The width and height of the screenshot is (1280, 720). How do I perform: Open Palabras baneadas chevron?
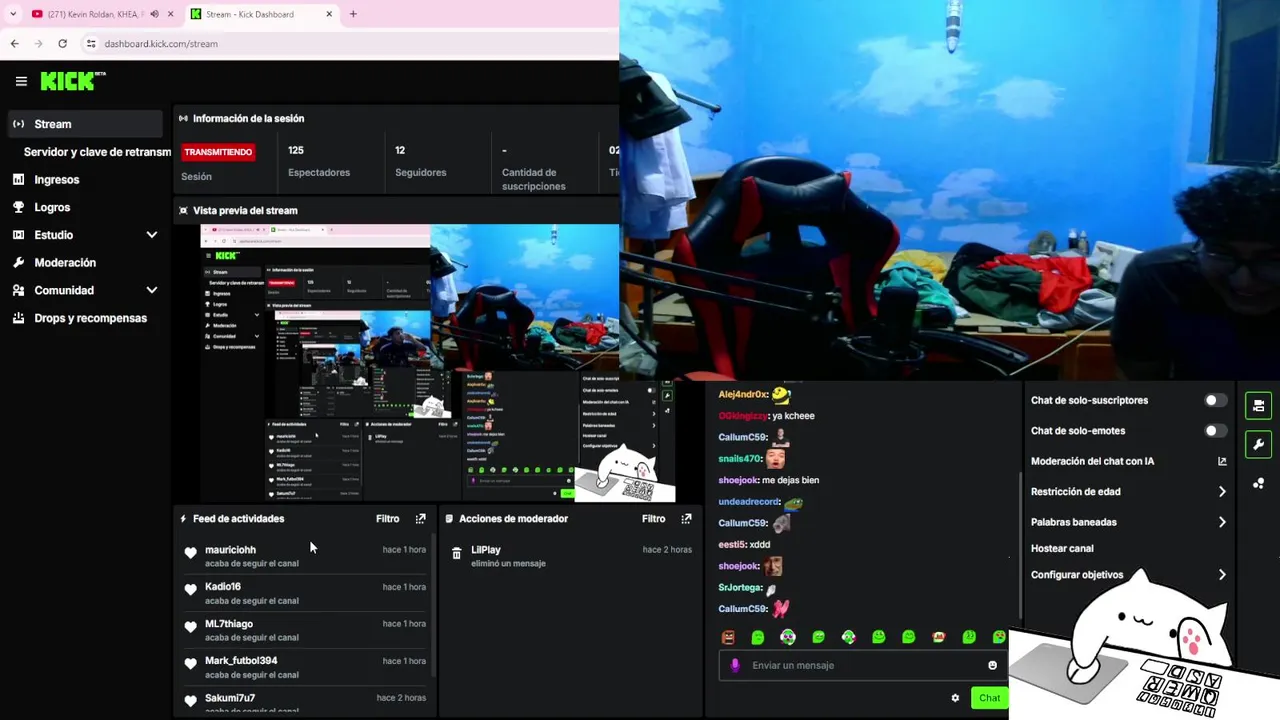tap(1222, 522)
